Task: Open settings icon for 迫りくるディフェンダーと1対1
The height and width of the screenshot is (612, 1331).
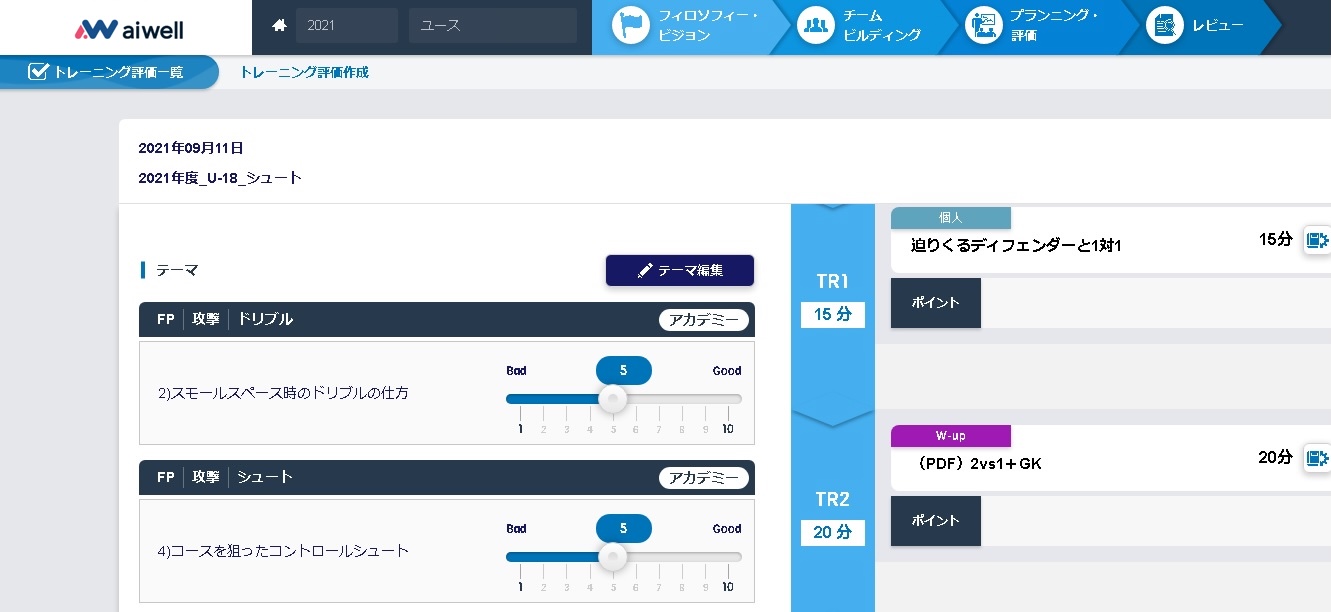Action: 1317,240
